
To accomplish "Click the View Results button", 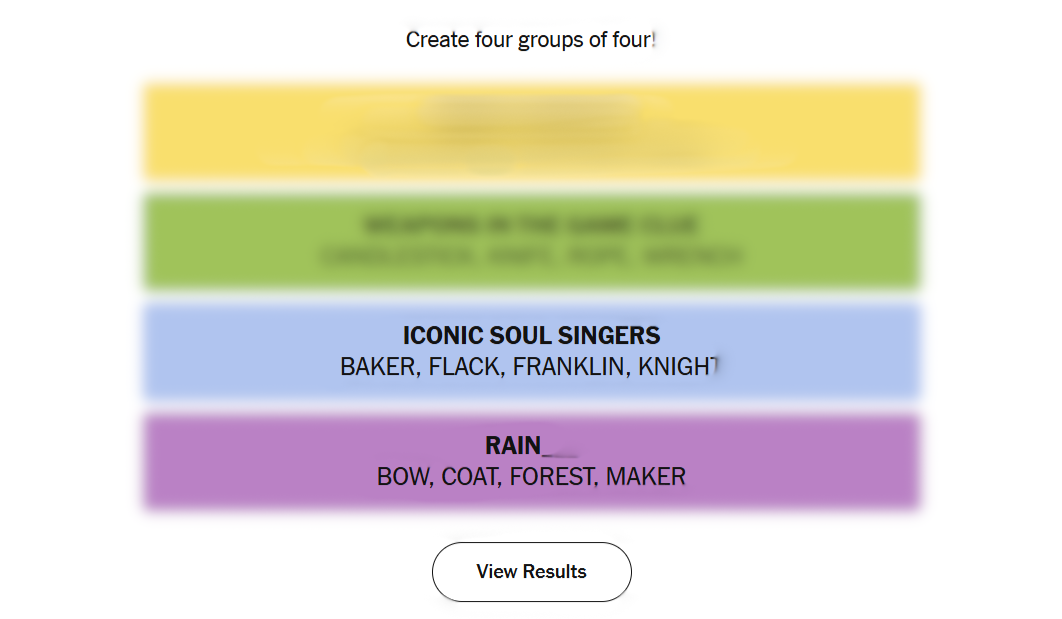I will coord(531,572).
